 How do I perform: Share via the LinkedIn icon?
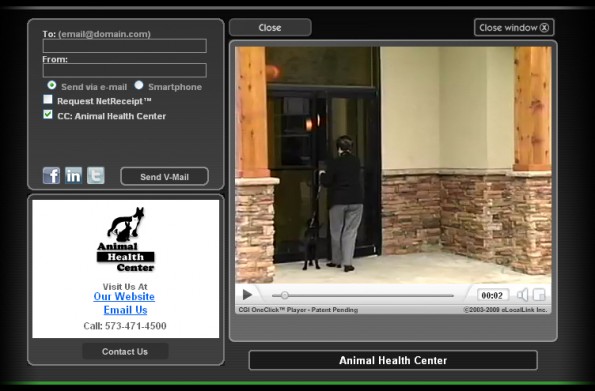tap(73, 175)
